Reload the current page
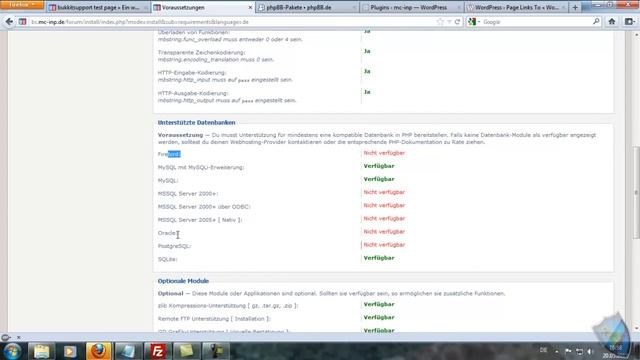 coord(457,22)
